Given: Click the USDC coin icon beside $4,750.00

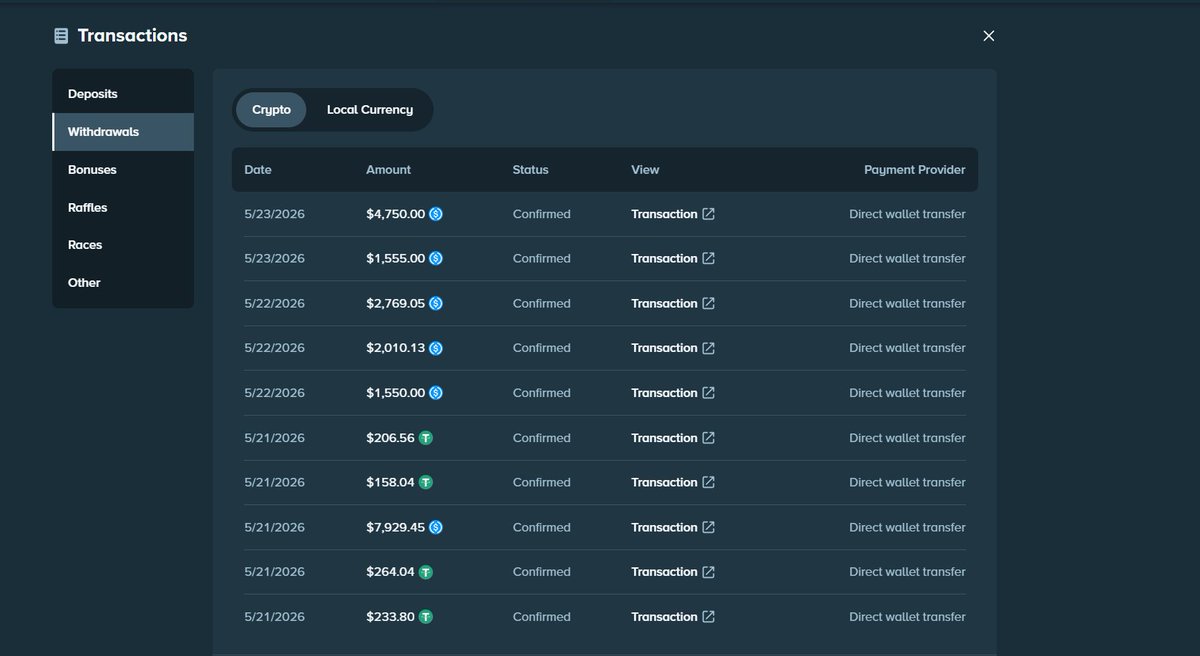Looking at the screenshot, I should [x=436, y=214].
